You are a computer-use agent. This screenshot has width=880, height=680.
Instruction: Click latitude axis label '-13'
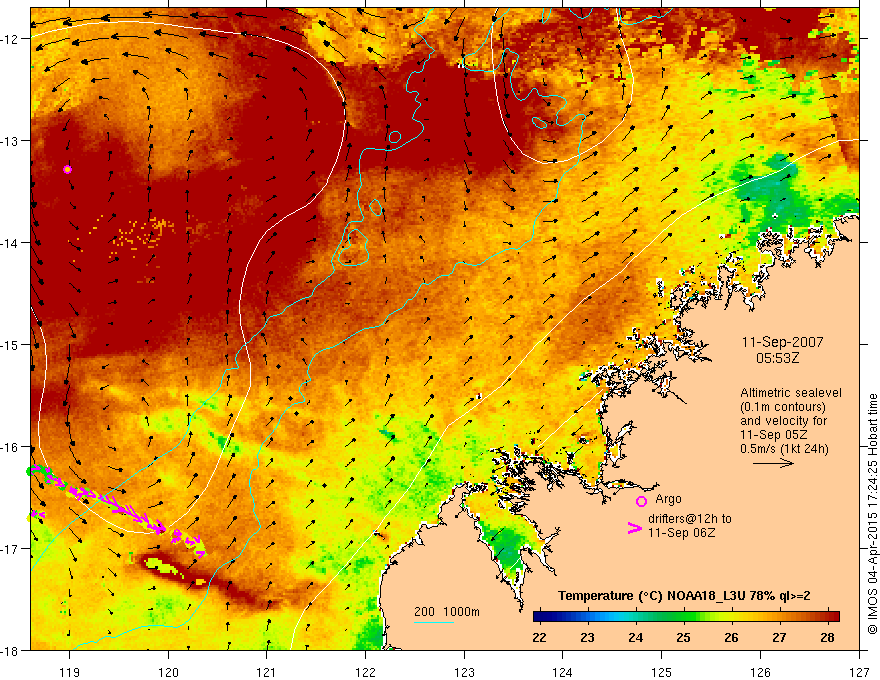tap(11, 141)
